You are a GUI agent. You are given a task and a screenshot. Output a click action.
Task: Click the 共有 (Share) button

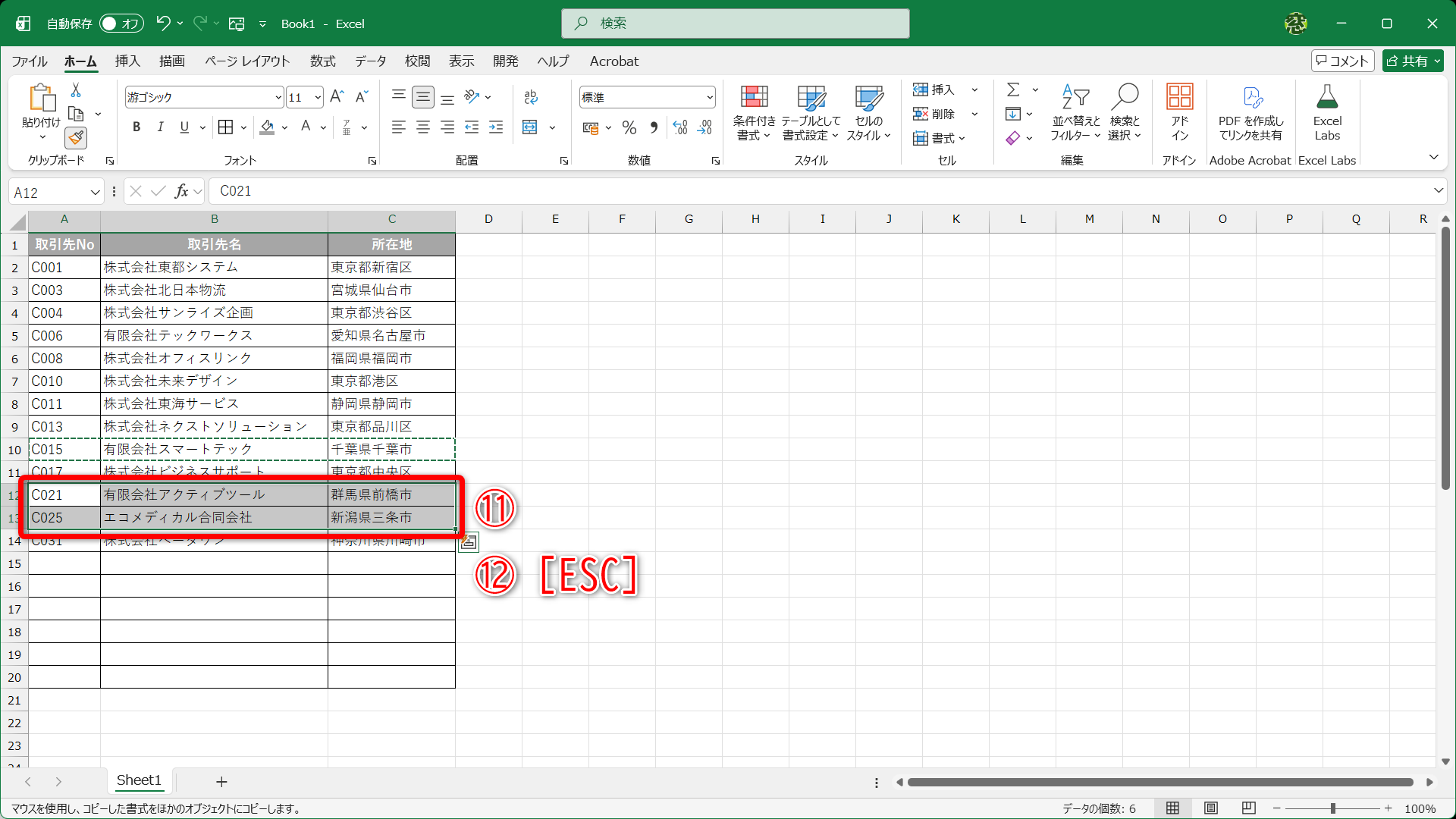coord(1411,61)
